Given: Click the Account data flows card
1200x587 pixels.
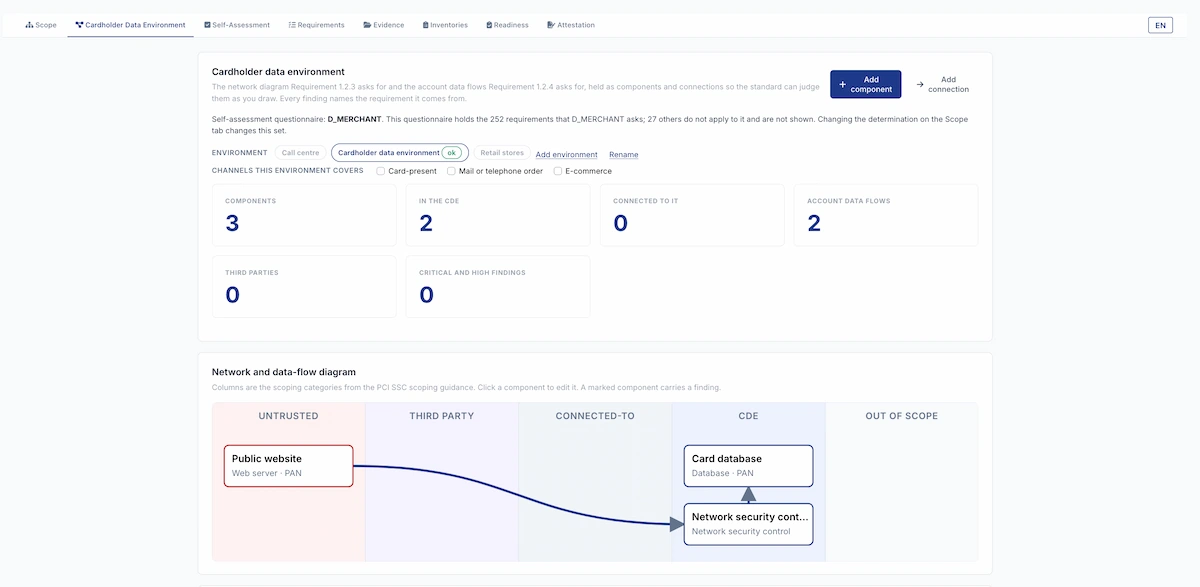Looking at the screenshot, I should [x=886, y=215].
